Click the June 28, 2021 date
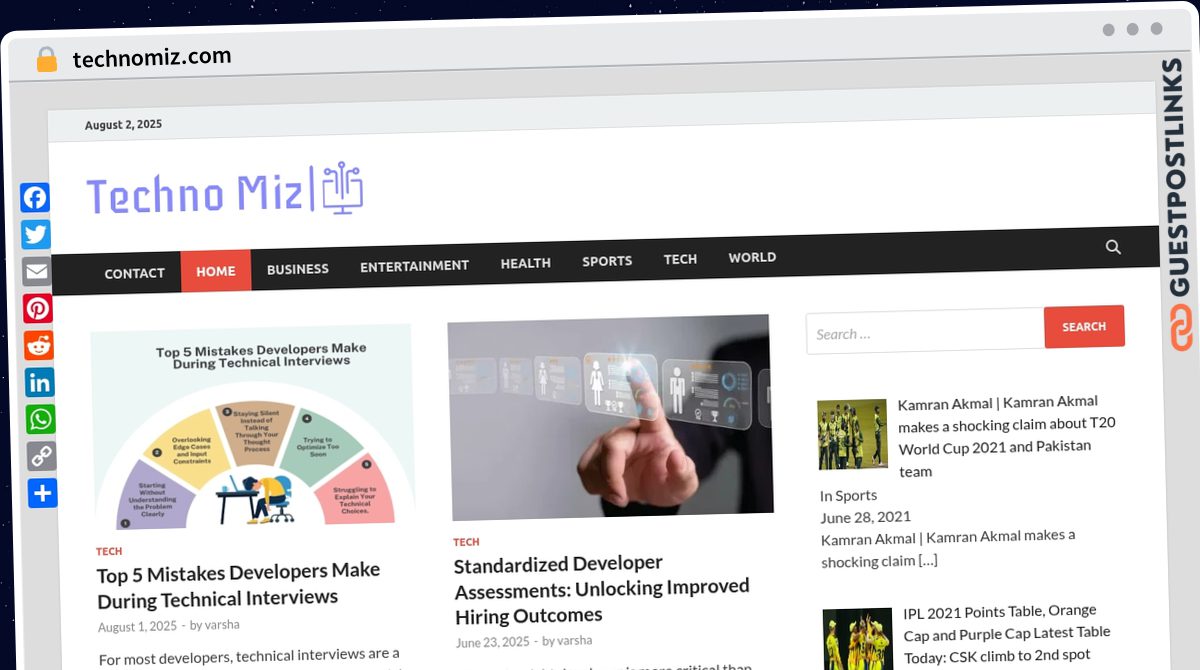 coord(866,518)
